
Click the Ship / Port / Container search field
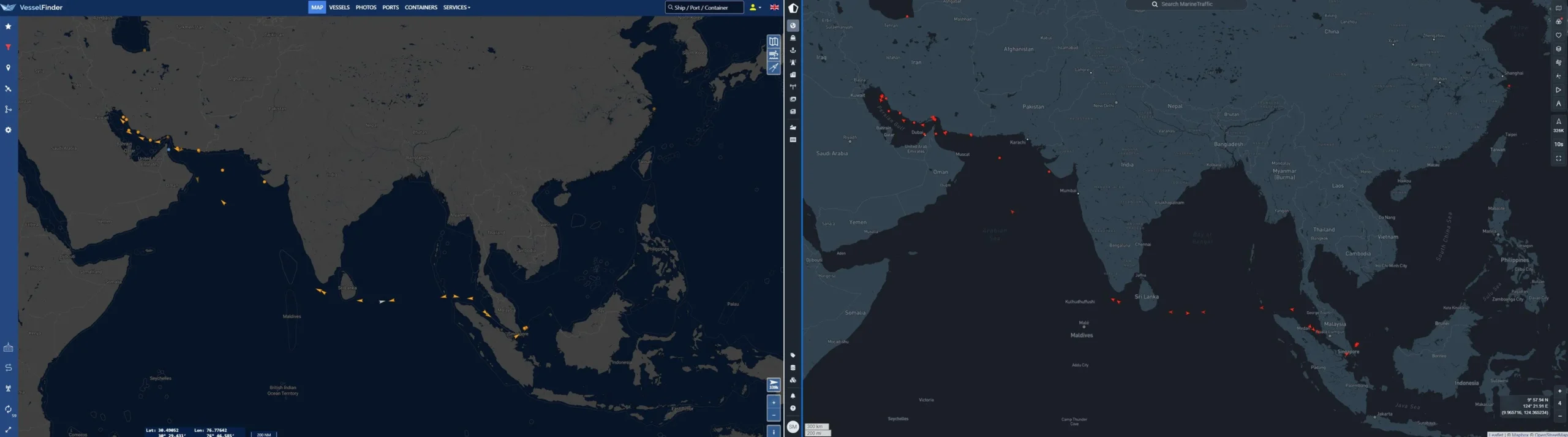(704, 7)
